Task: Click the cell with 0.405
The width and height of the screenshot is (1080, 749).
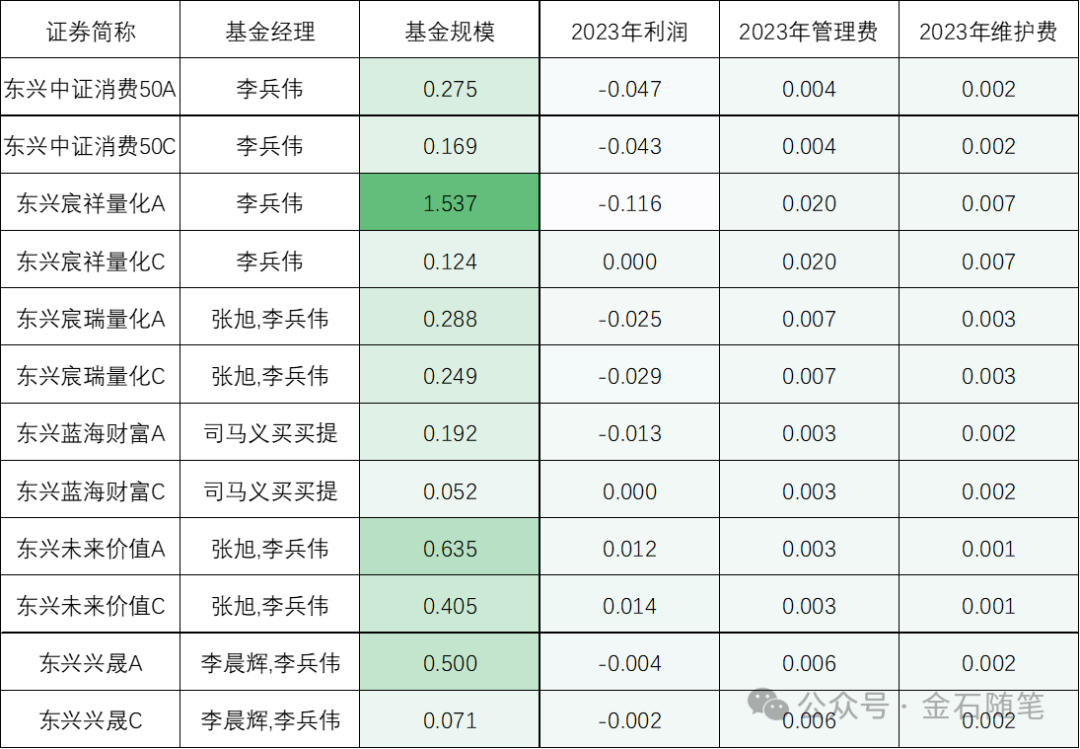Action: coord(450,605)
